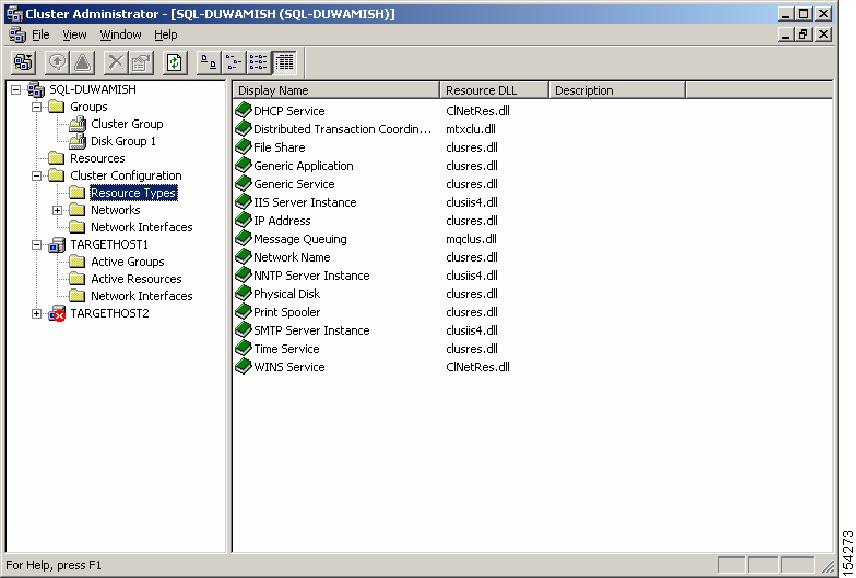856x578 pixels.
Task: Click clusiis4.dll in the SMTP Server row
Action: (x=472, y=330)
